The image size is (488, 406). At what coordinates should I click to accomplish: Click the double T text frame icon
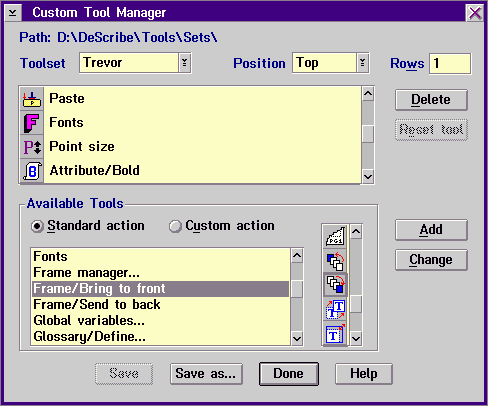pos(335,309)
